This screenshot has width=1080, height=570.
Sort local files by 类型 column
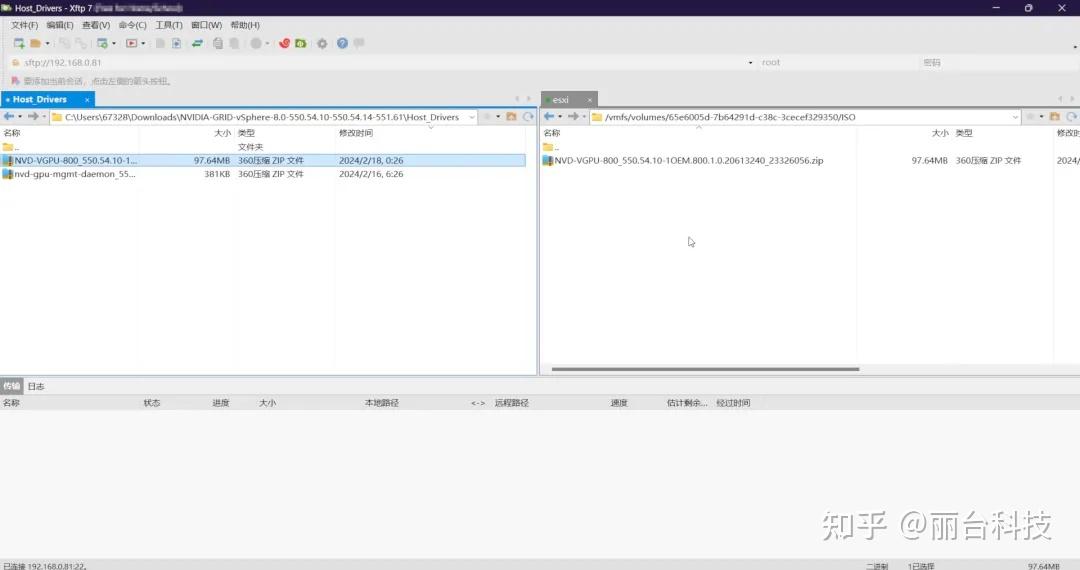284,133
